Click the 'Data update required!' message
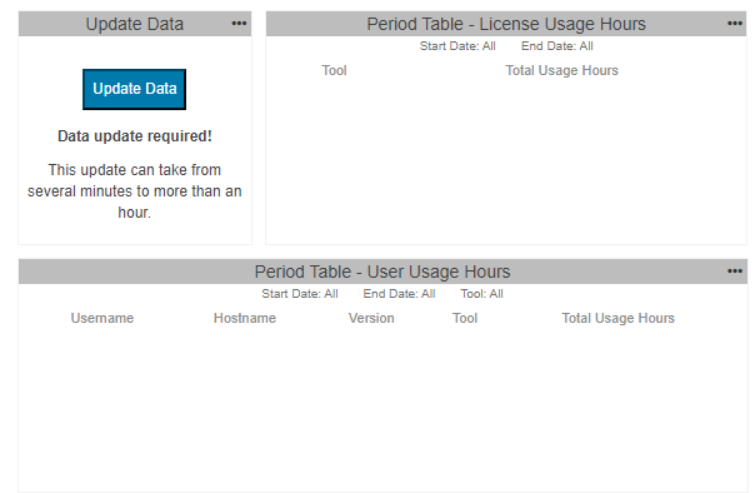Viewport: 755px width, 493px height. click(x=135, y=136)
